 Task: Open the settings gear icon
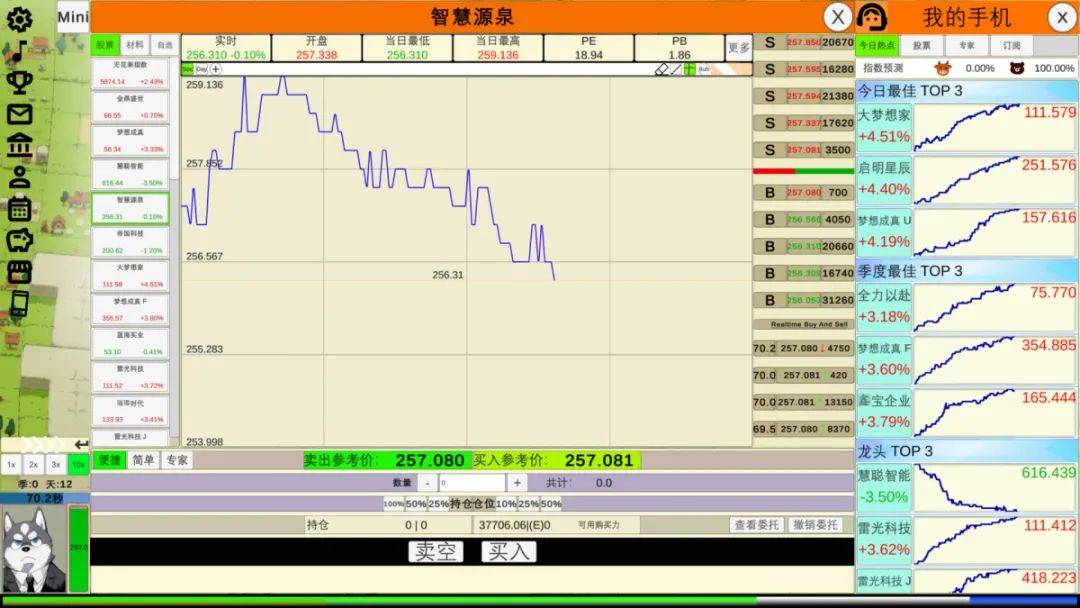click(19, 19)
